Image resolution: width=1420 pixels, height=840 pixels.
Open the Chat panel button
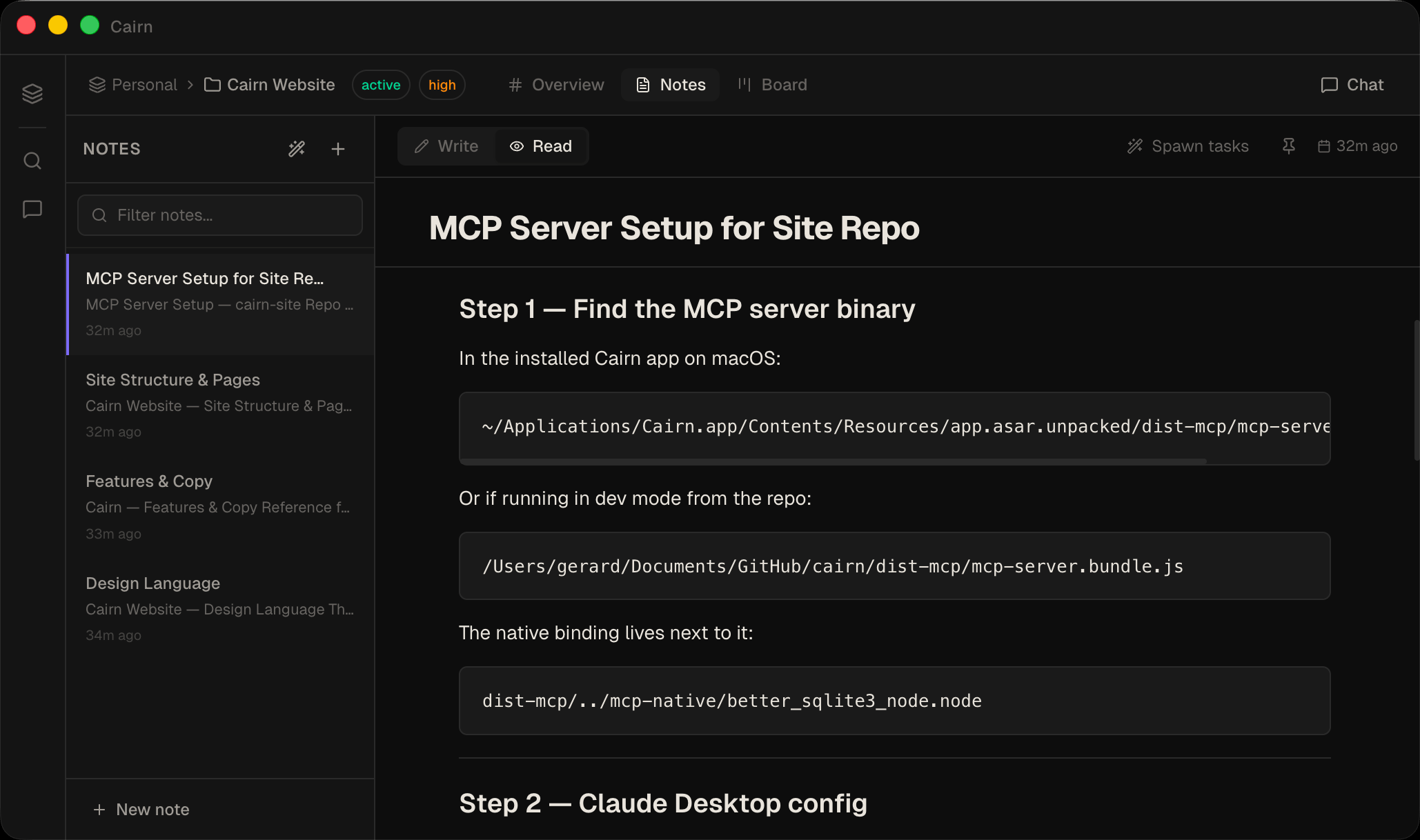click(1352, 85)
